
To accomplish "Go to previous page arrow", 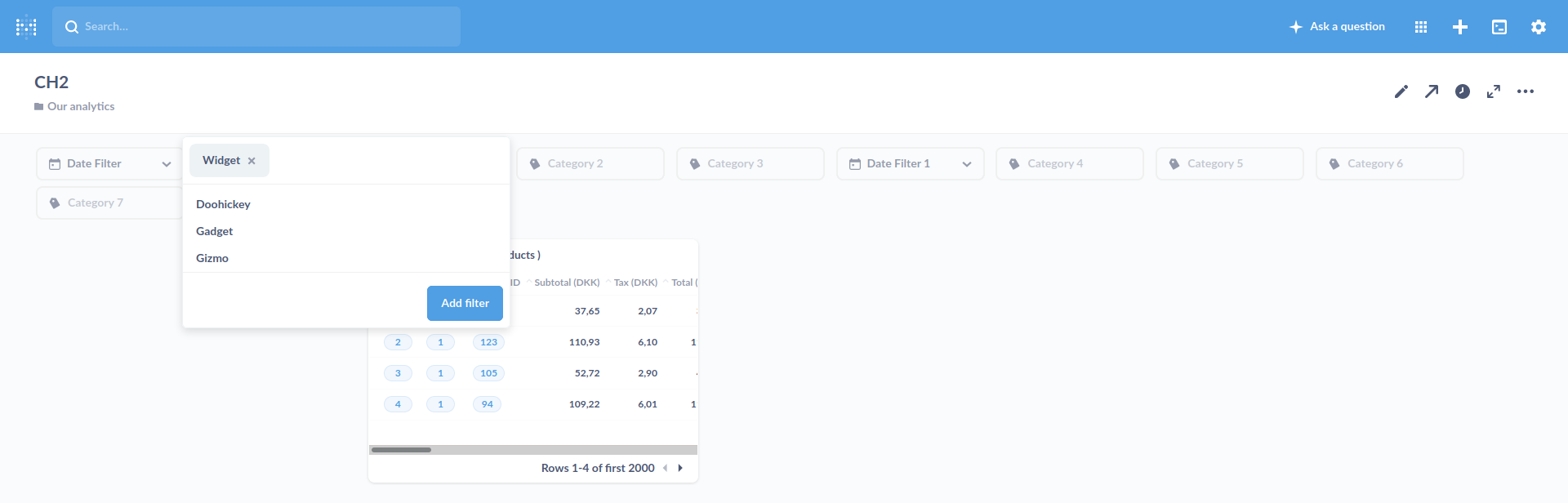I will click(x=666, y=468).
